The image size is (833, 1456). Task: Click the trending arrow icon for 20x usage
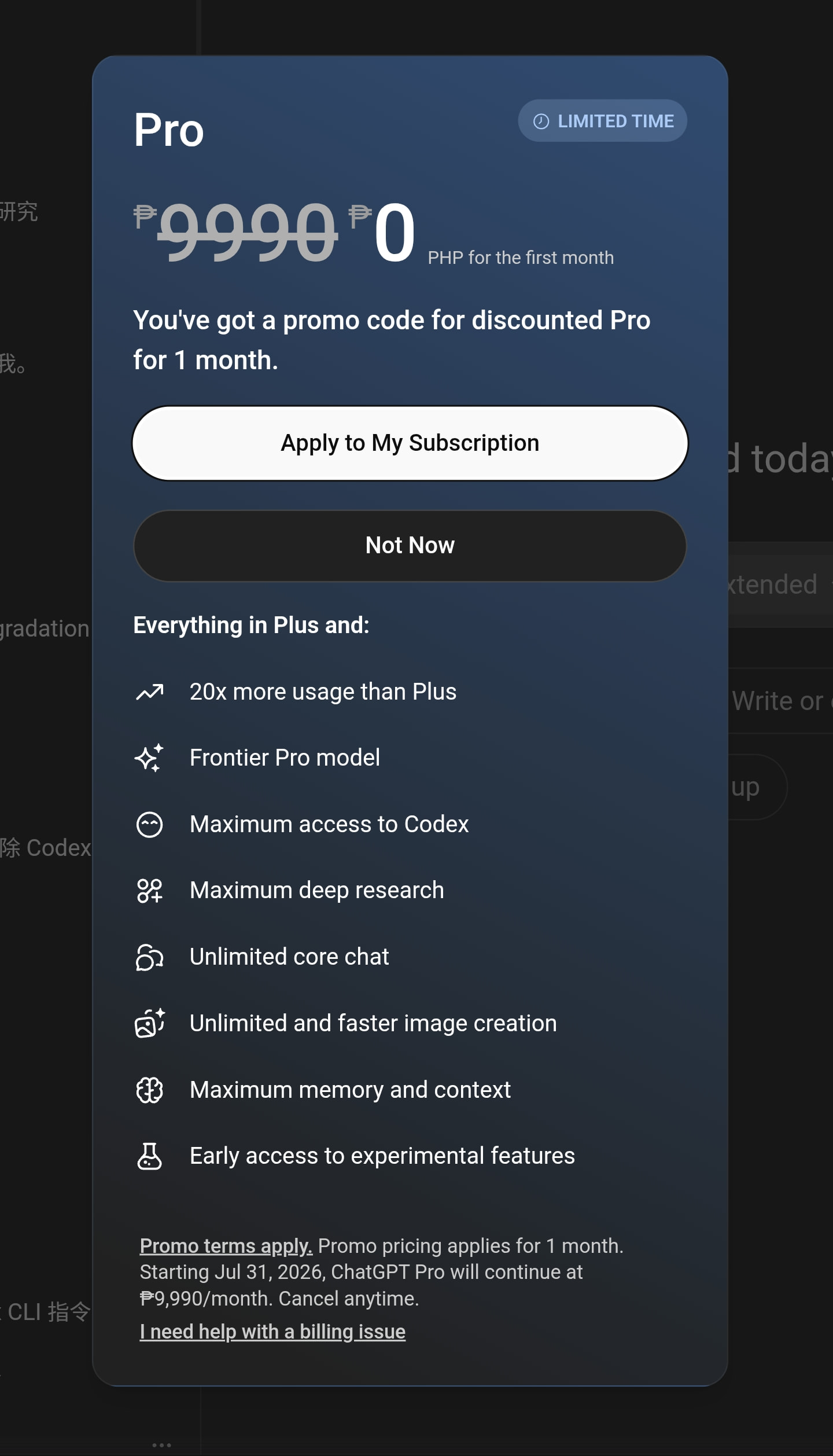tap(150, 692)
